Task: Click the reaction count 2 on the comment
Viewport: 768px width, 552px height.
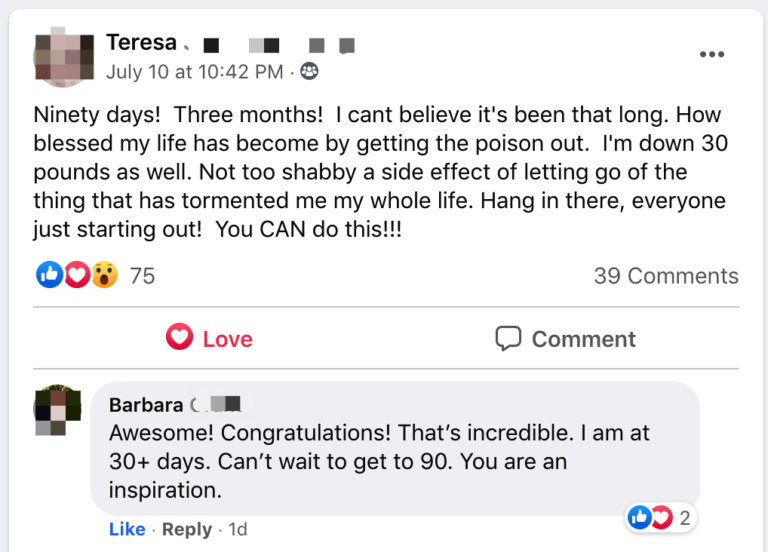Action: (685, 518)
